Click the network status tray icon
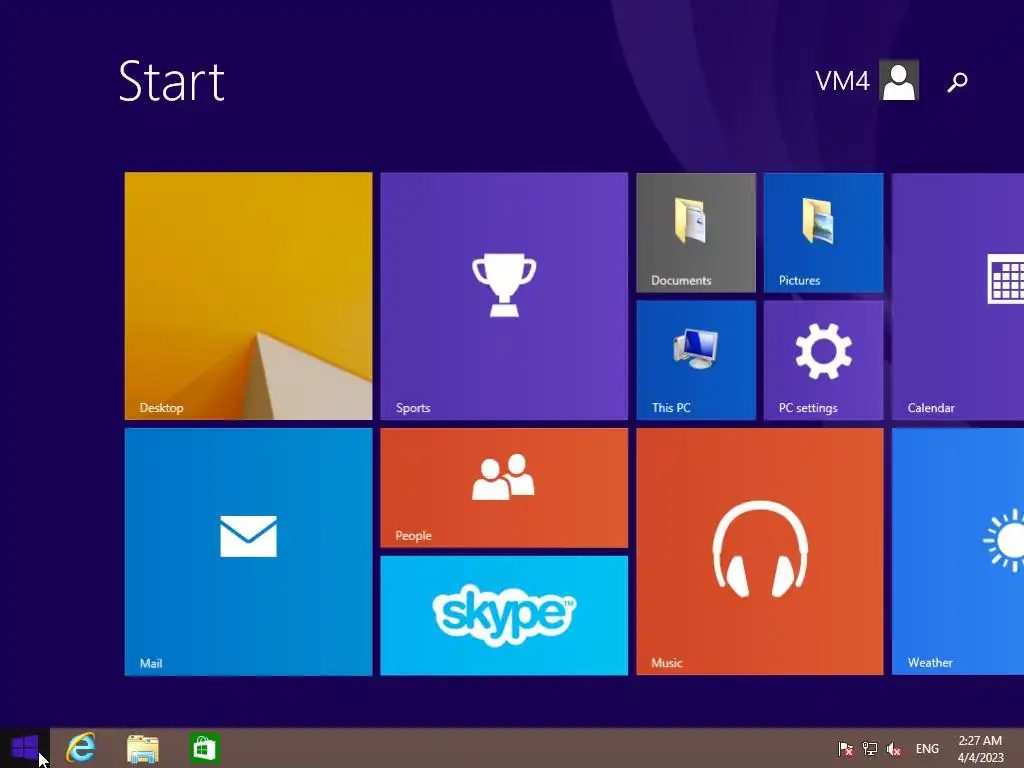The height and width of the screenshot is (768, 1024). [870, 749]
